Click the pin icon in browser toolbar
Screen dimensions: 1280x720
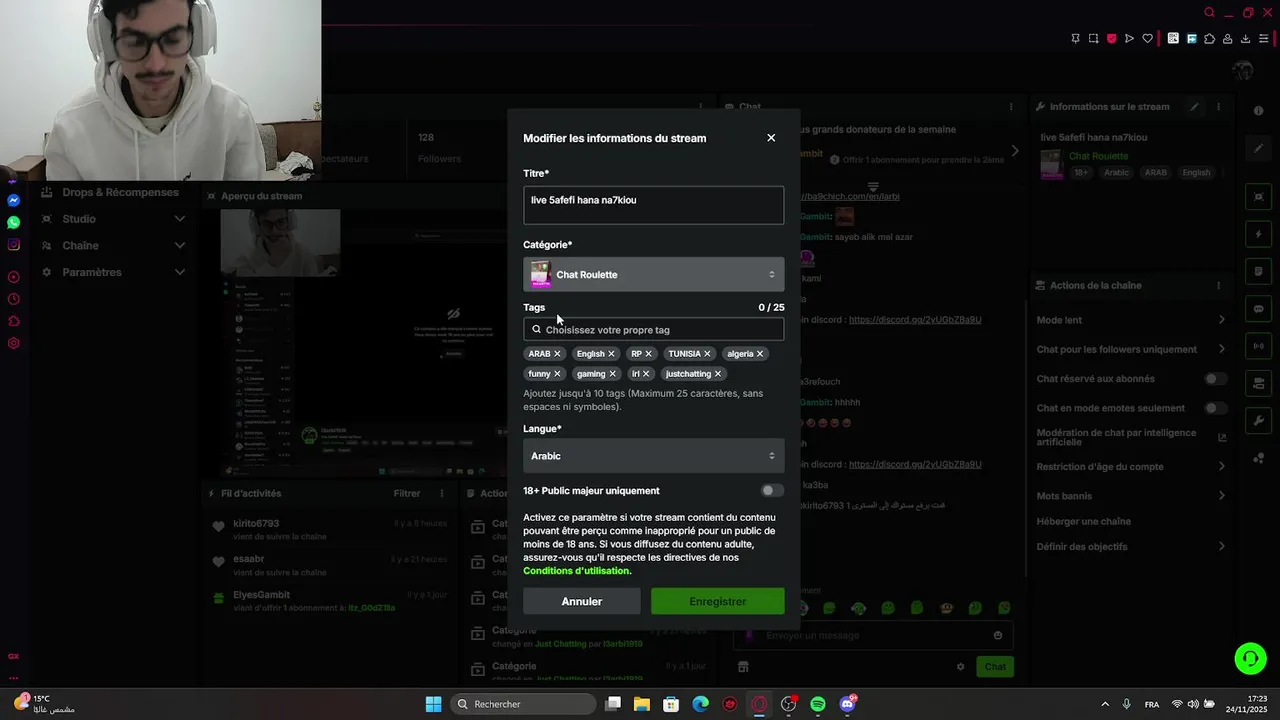coord(1075,39)
